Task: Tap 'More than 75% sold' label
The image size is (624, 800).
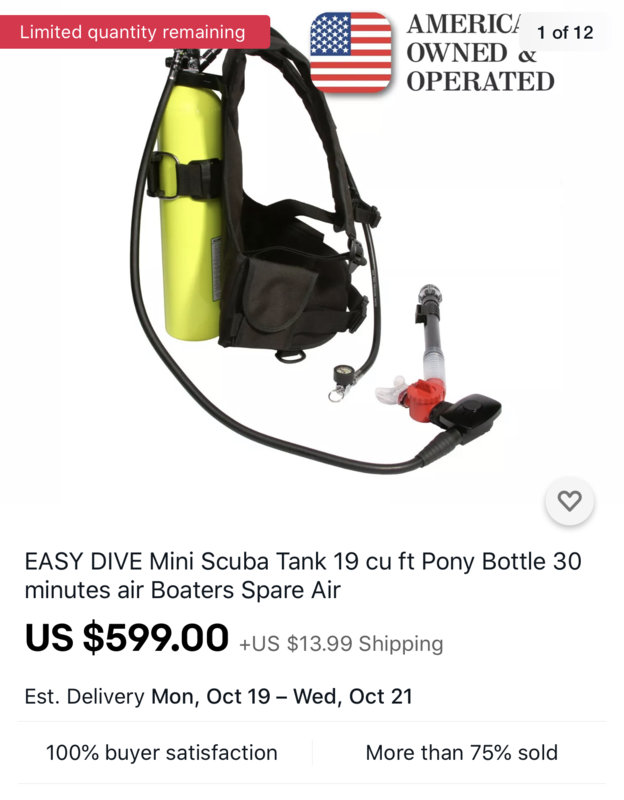Action: tap(462, 753)
